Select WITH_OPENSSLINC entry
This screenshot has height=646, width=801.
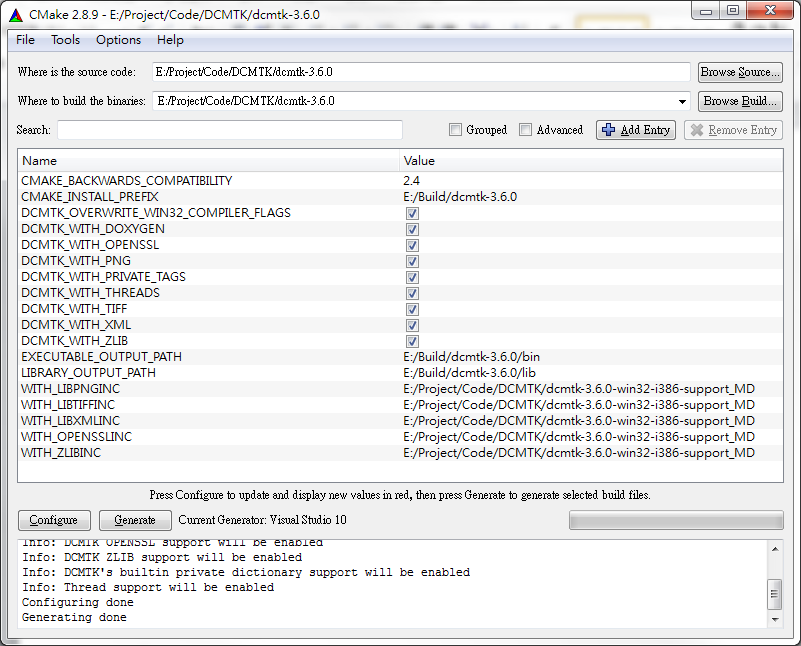pos(77,437)
